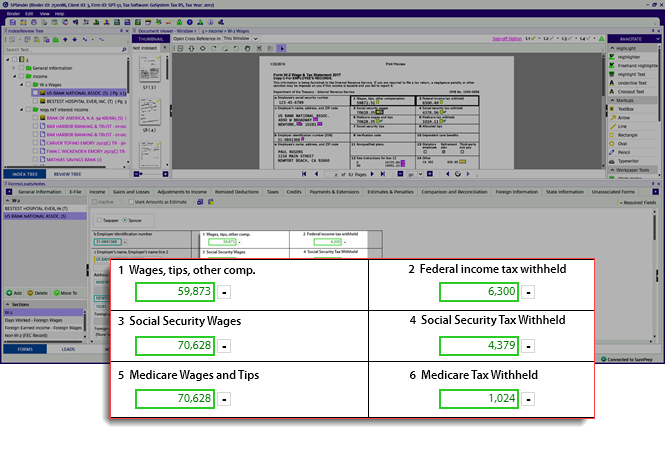Activate the Pencil markup tool
Image resolution: width=665 pixels, height=449 pixels.
tap(626, 153)
